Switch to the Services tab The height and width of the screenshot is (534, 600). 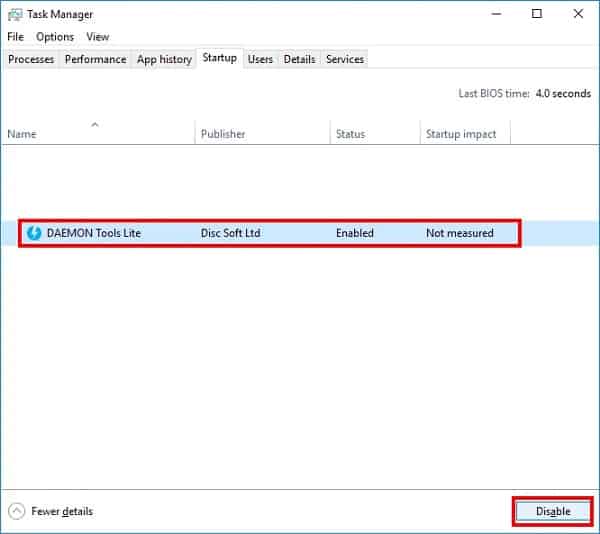[345, 59]
